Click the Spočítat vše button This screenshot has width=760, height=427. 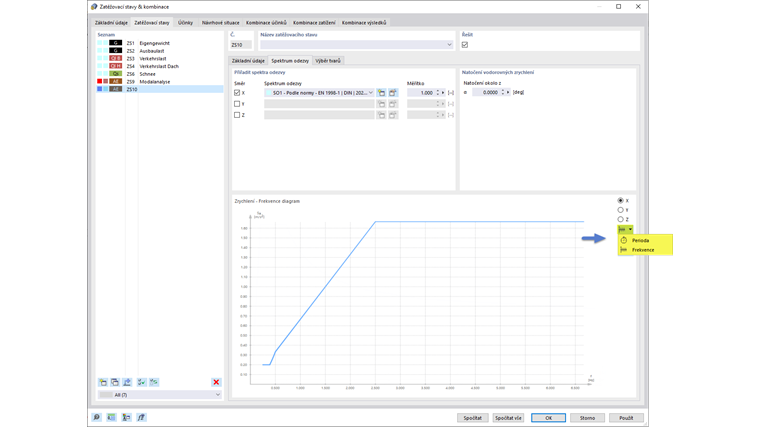[508, 418]
